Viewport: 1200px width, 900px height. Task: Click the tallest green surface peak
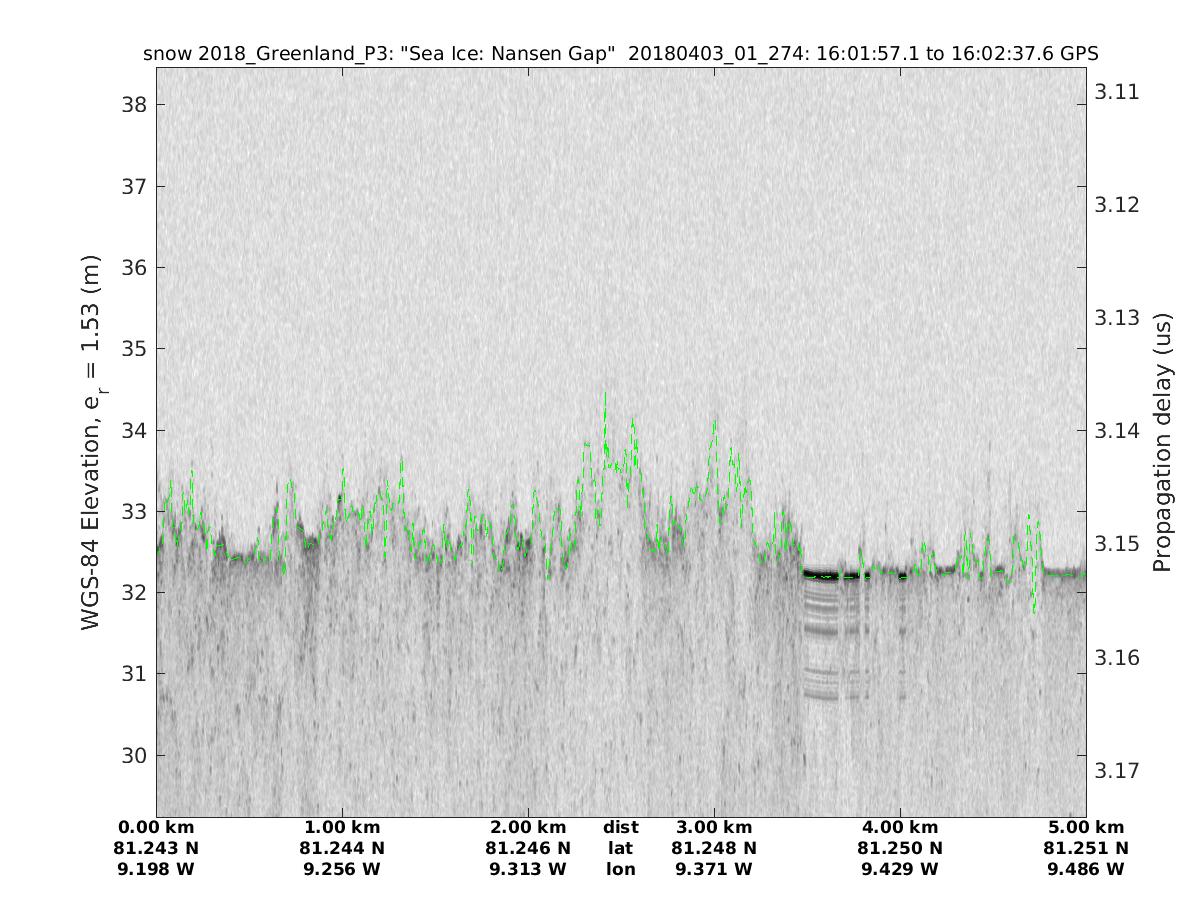pyautogui.click(x=604, y=394)
